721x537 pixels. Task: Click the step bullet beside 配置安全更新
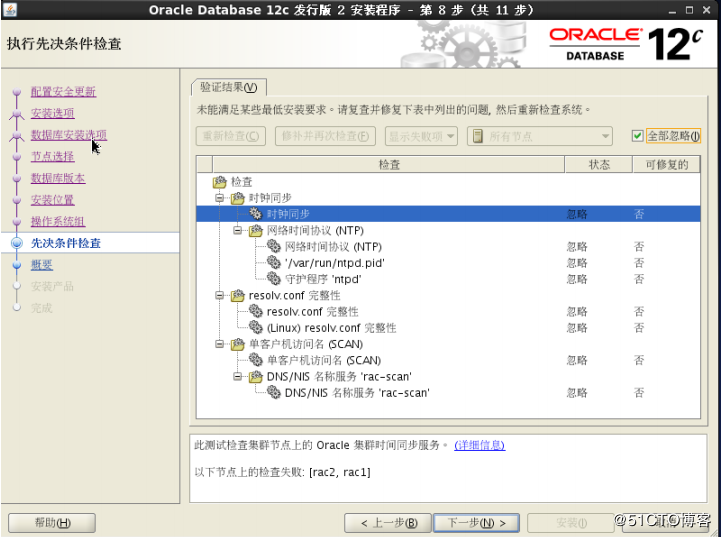[17, 92]
